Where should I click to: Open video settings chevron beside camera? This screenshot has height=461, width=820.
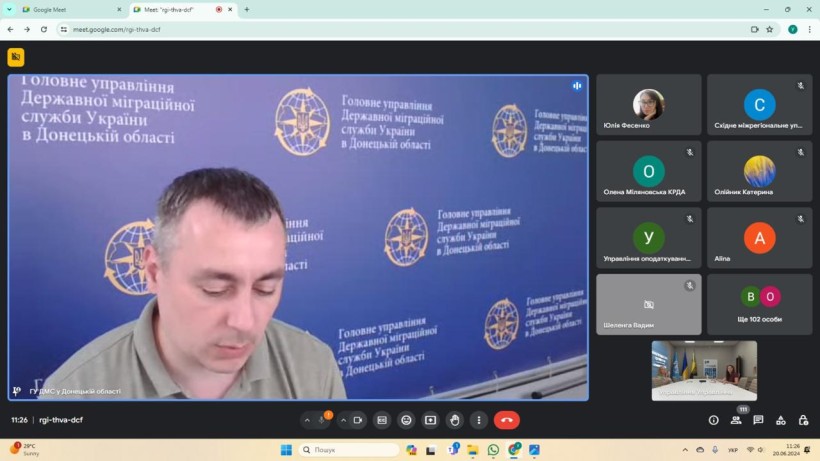pyautogui.click(x=344, y=420)
